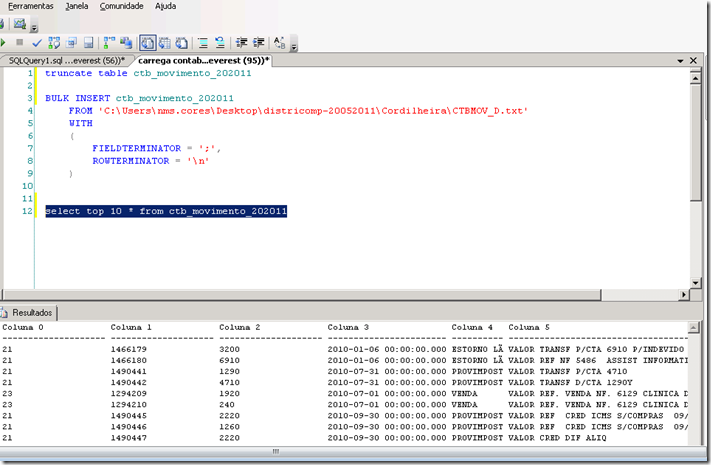Decrease the indent of the selection

242,43
